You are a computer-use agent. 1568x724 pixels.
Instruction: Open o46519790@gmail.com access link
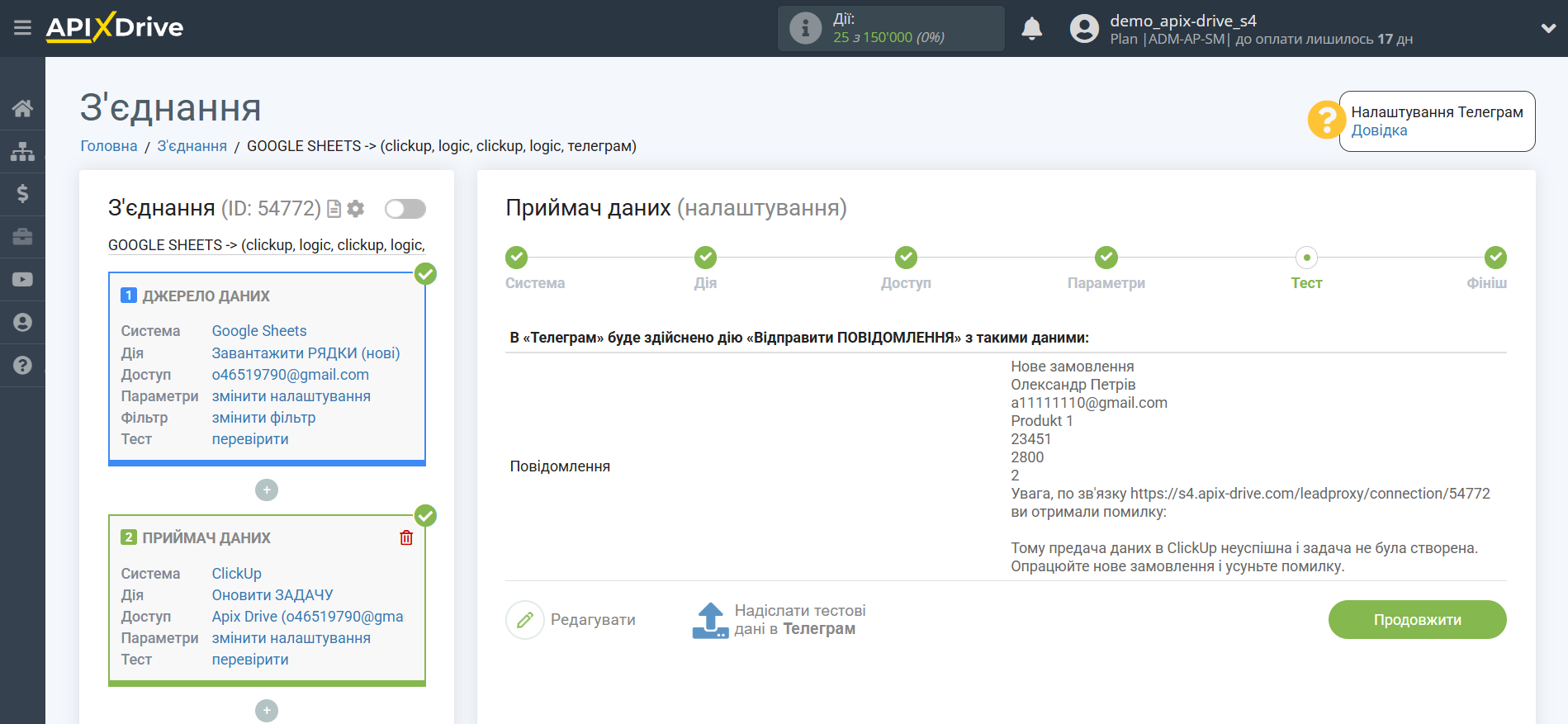click(x=291, y=375)
